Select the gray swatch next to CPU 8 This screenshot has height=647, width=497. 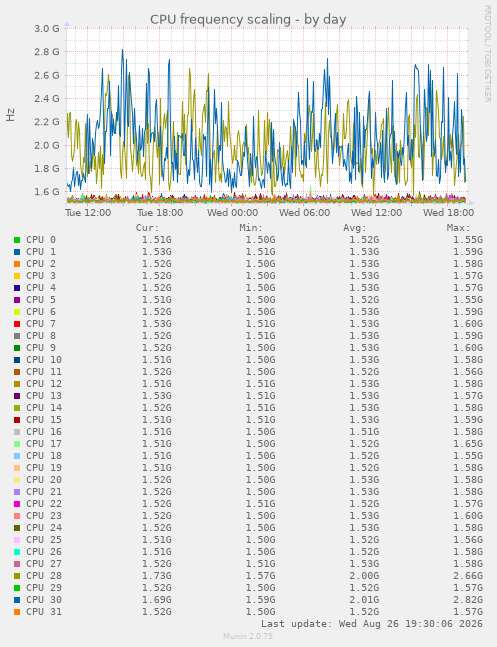[x=17, y=336]
